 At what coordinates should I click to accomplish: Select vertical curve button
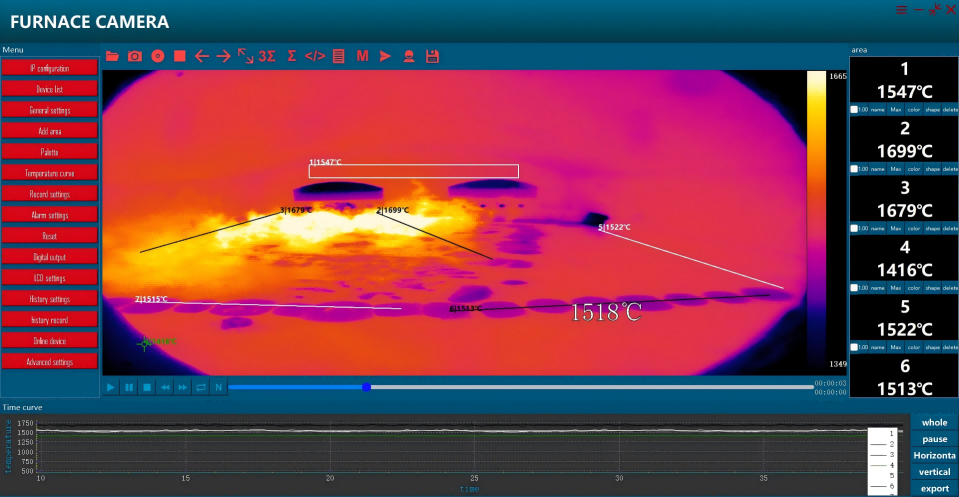(x=934, y=472)
